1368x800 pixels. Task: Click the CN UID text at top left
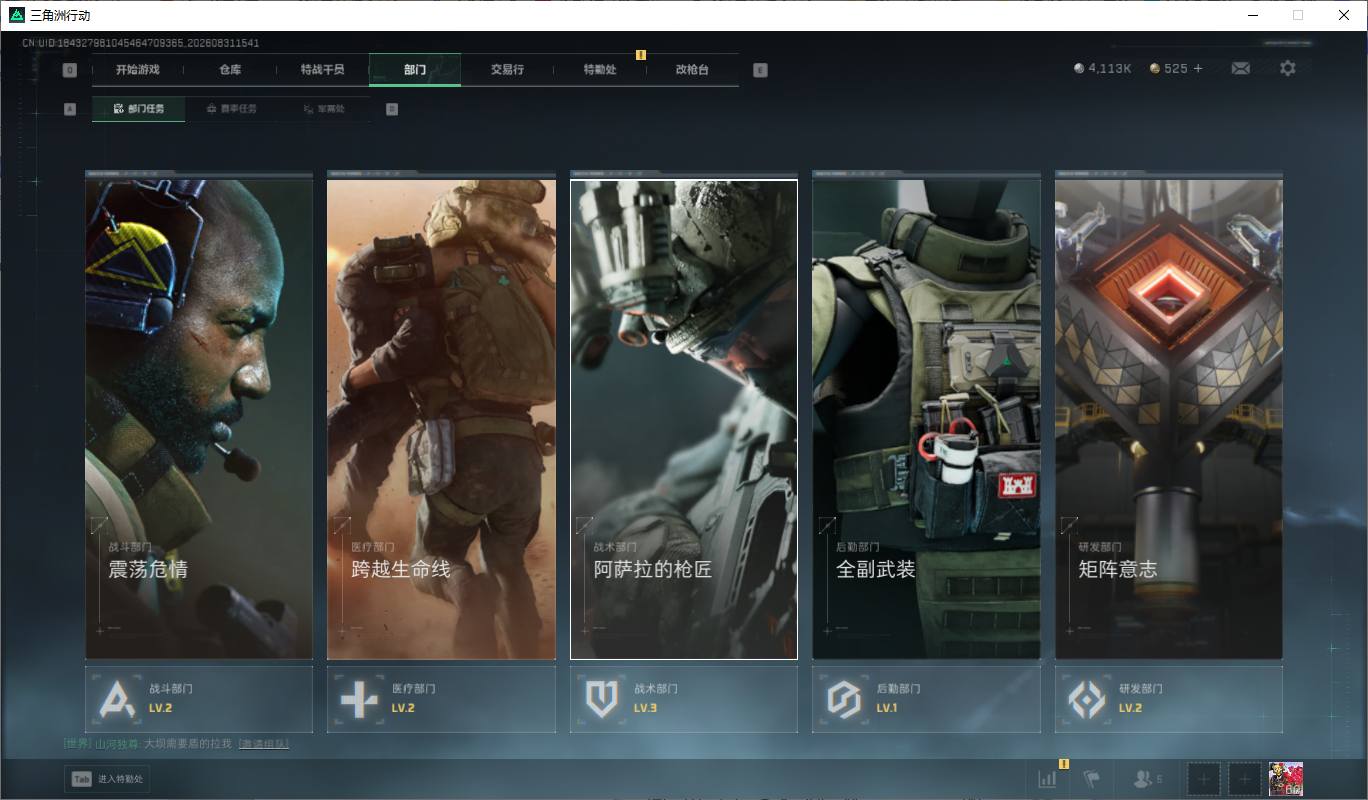[141, 43]
